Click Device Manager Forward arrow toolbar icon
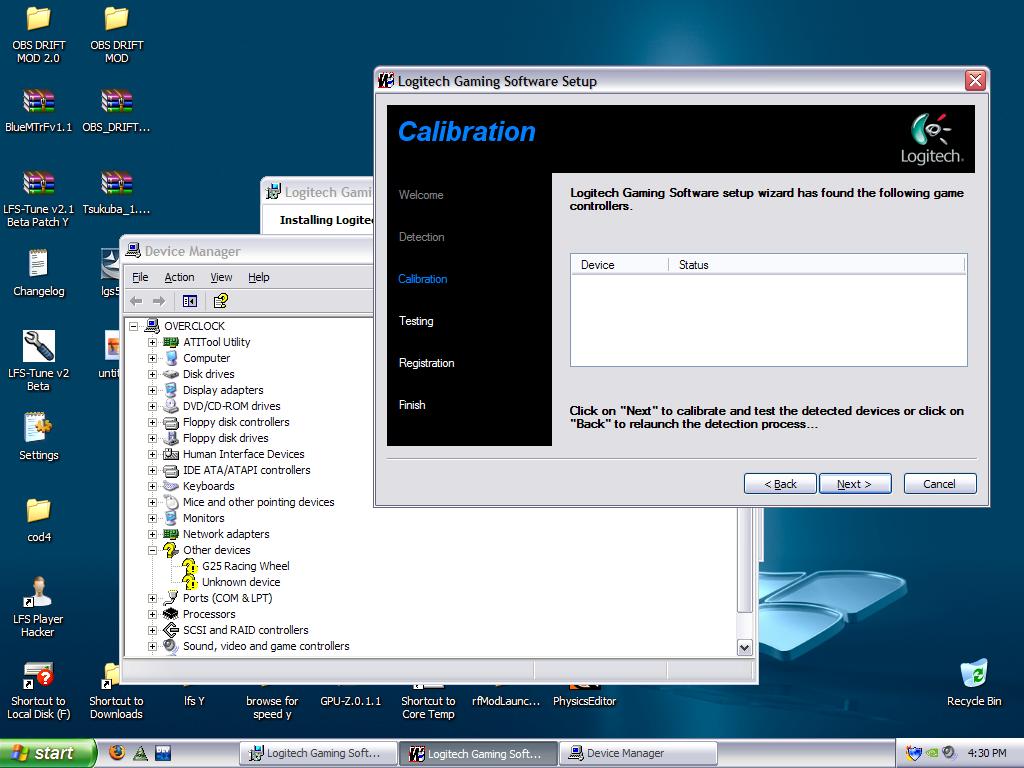 tap(159, 301)
